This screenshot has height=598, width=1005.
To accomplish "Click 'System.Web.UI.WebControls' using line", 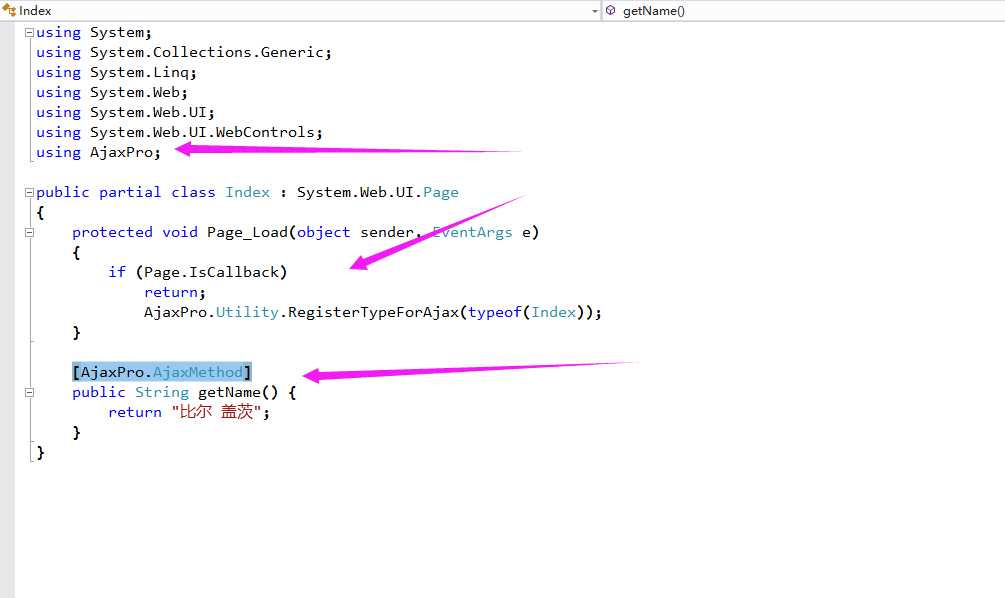I will pyautogui.click(x=179, y=132).
